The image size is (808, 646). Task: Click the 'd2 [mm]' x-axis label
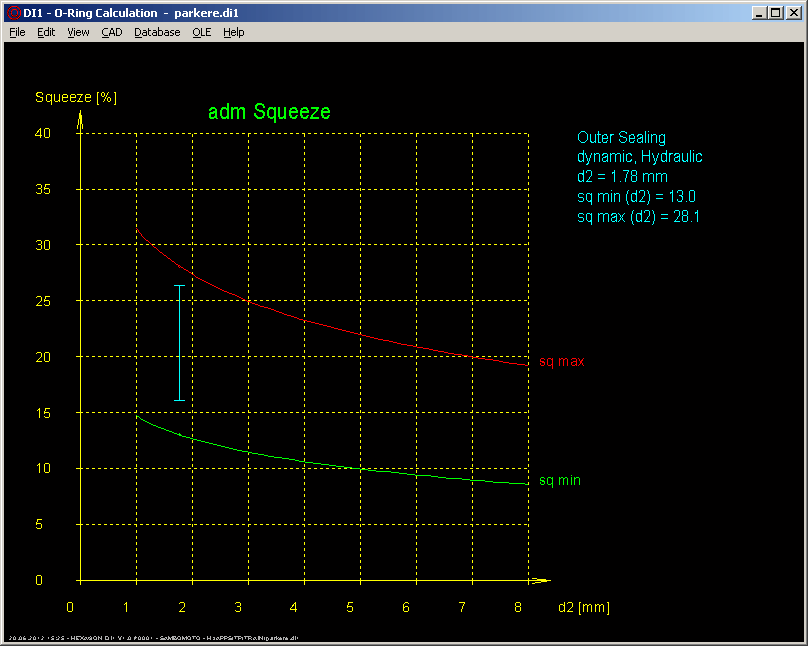[584, 607]
